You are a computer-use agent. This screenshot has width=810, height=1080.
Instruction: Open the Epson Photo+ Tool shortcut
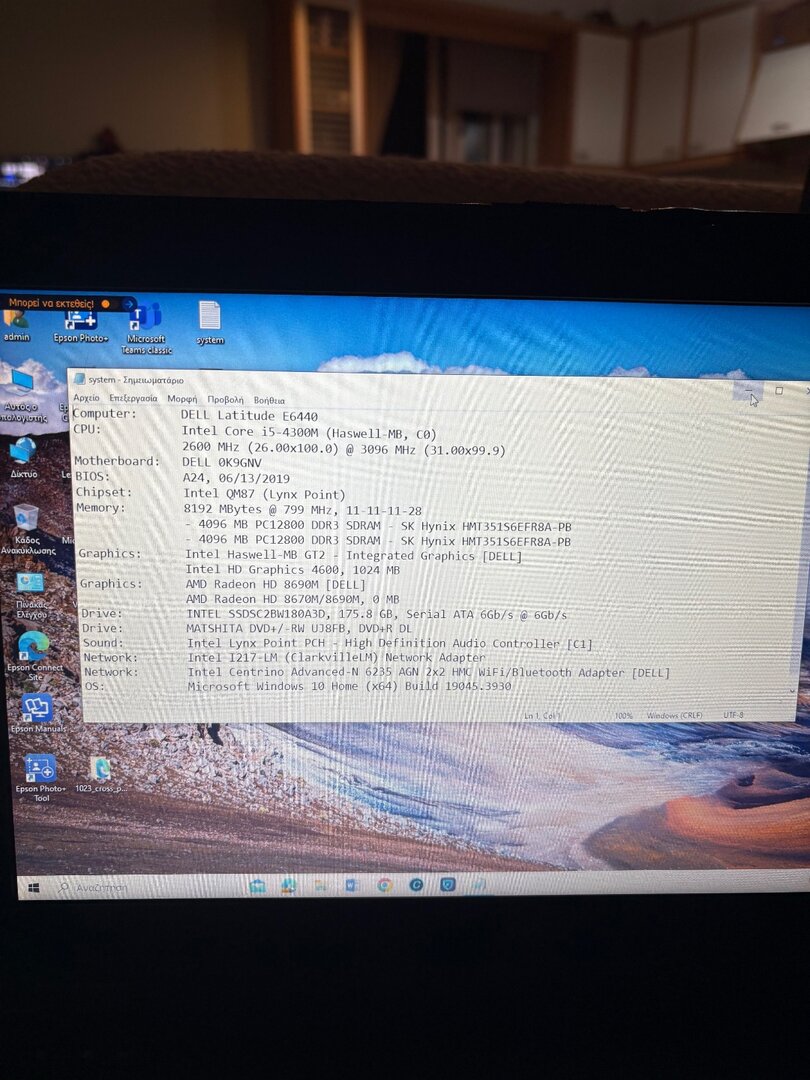(x=41, y=778)
